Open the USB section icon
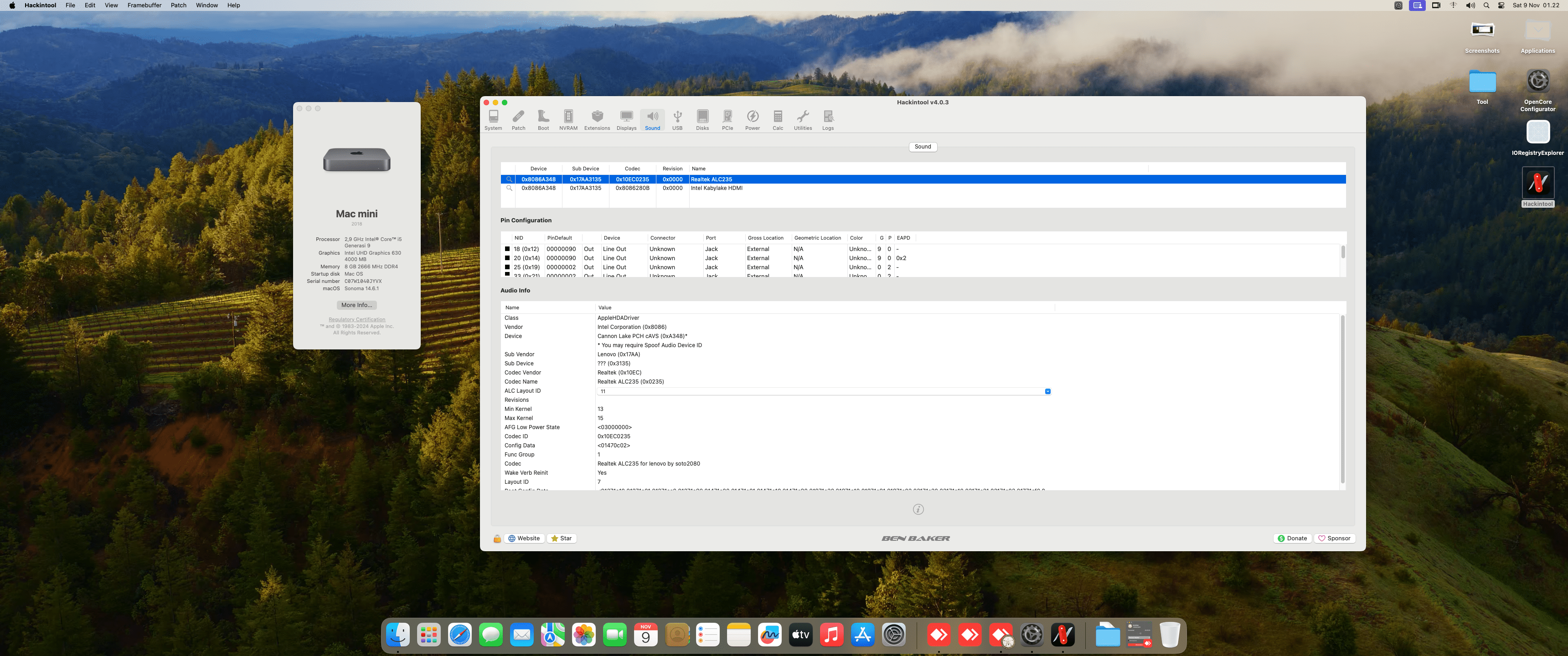1568x656 pixels. coord(677,120)
